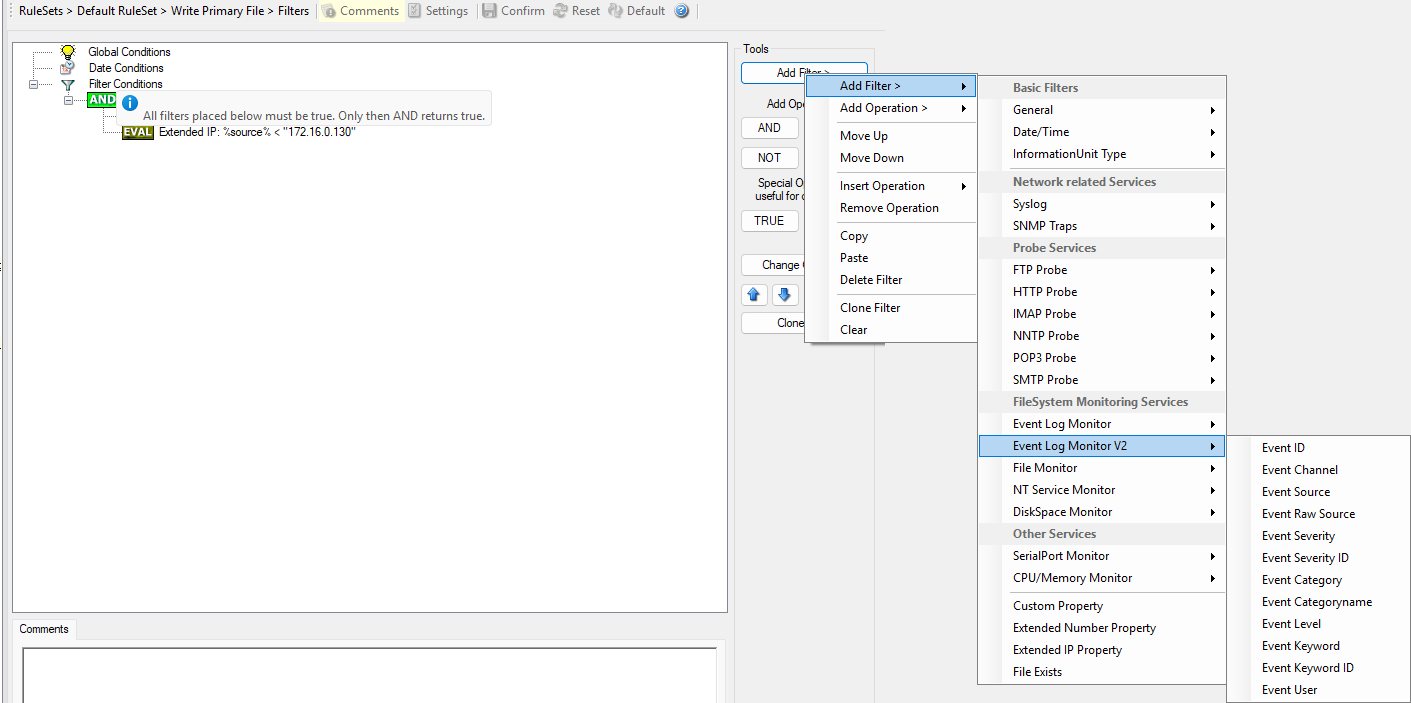Collapse the Filter Conditions tree node

(33, 84)
